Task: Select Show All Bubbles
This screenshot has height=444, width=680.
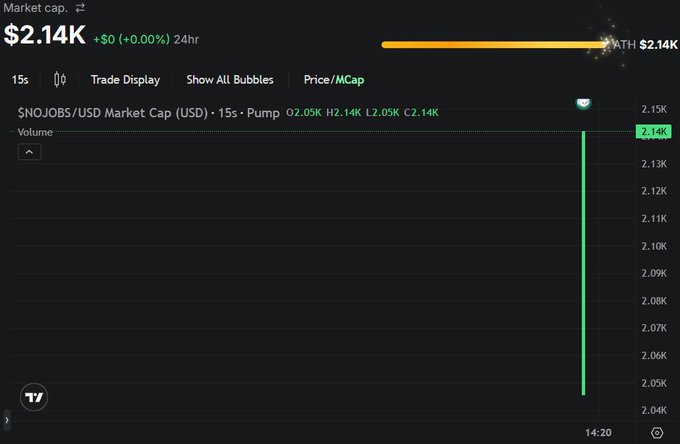Action: pos(230,80)
